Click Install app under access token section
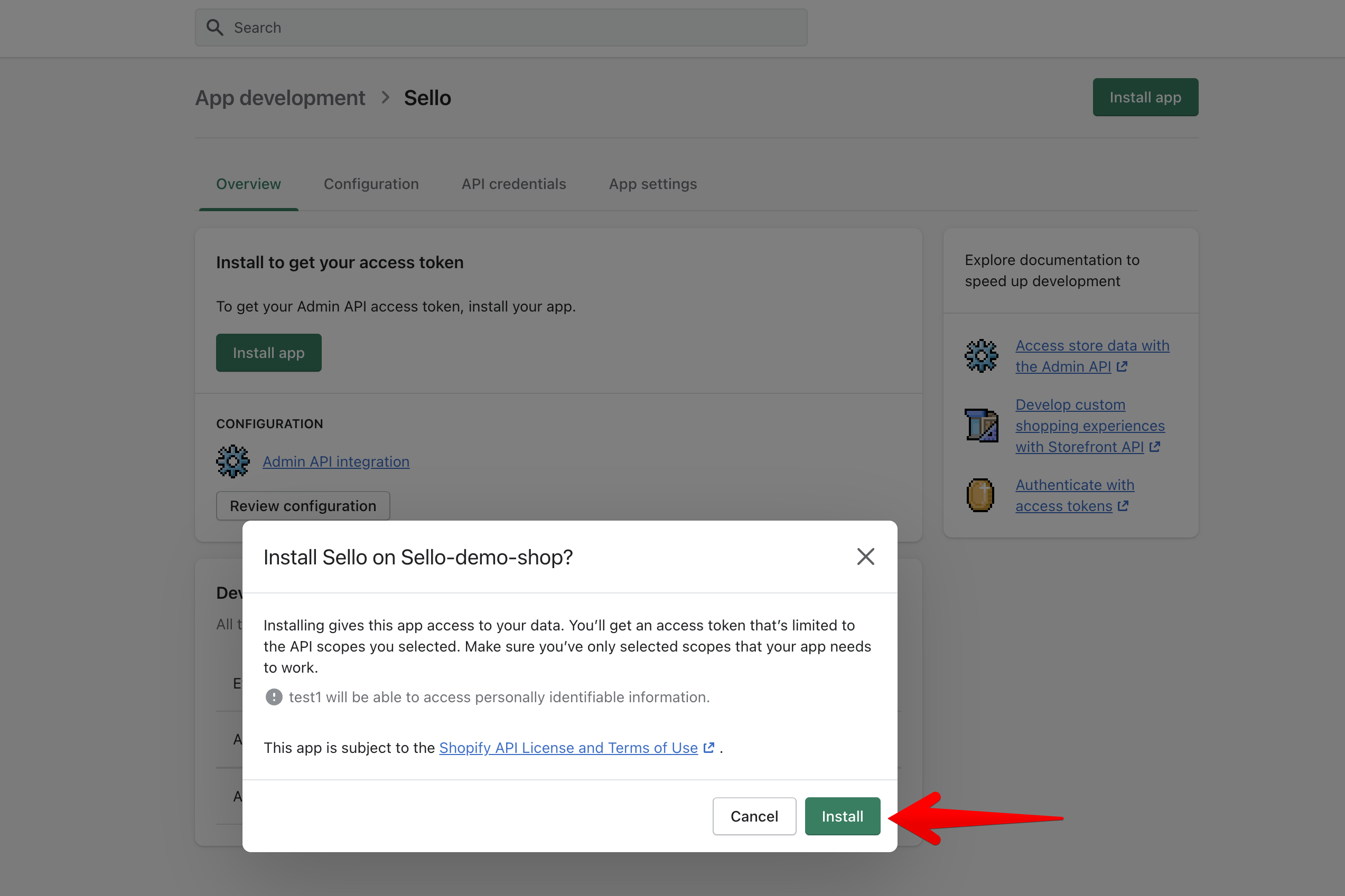 269,353
